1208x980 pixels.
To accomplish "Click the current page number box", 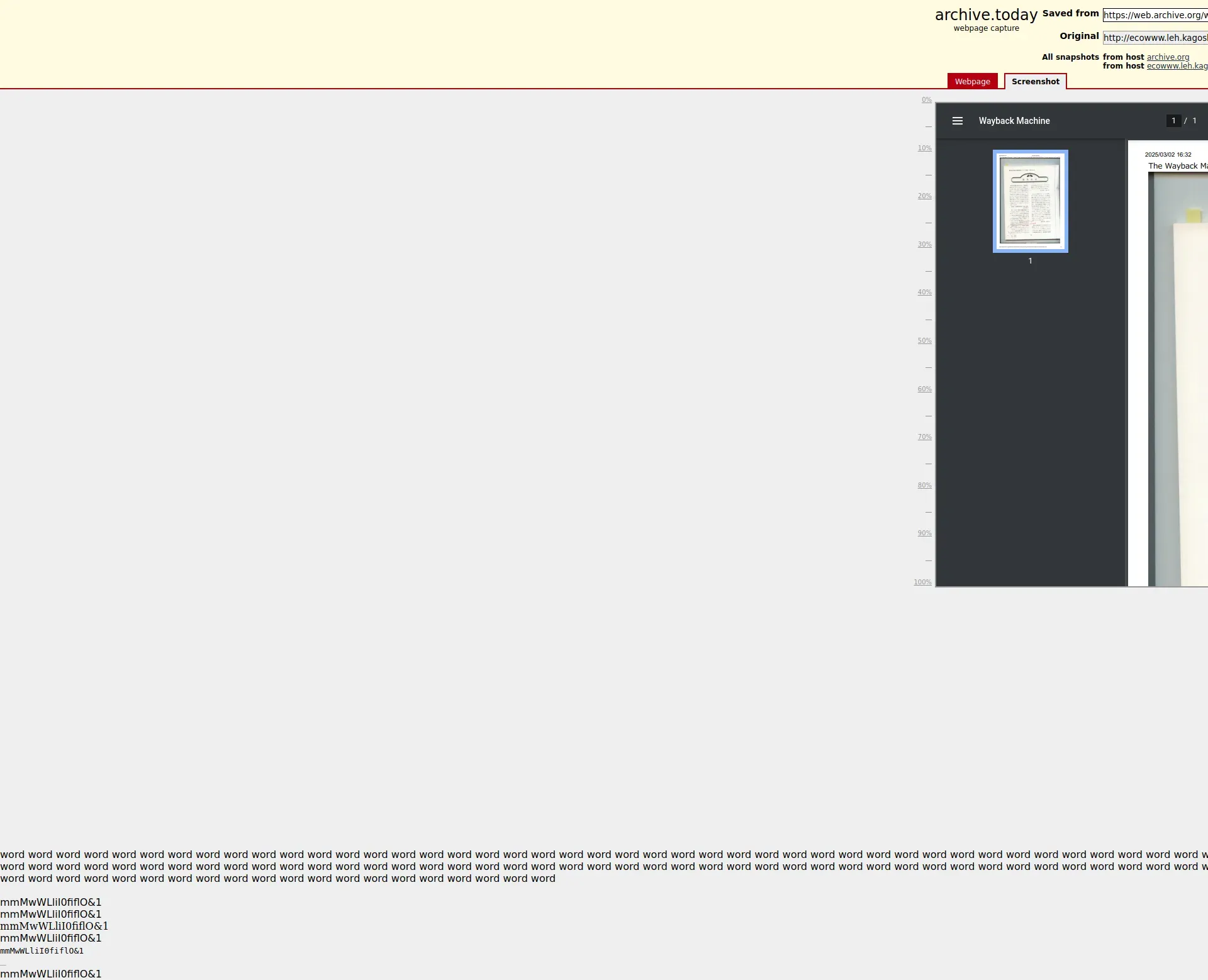I will point(1173,121).
